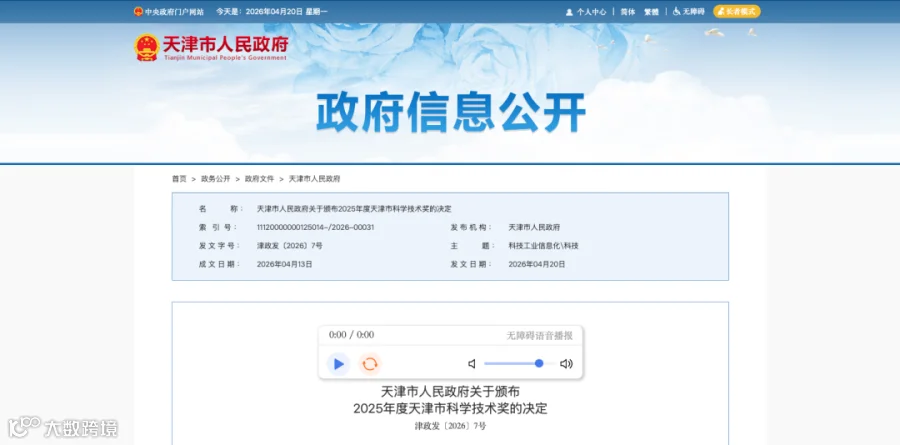Select the 成文日期 value 2026年04月13日
The height and width of the screenshot is (445, 900).
[284, 264]
